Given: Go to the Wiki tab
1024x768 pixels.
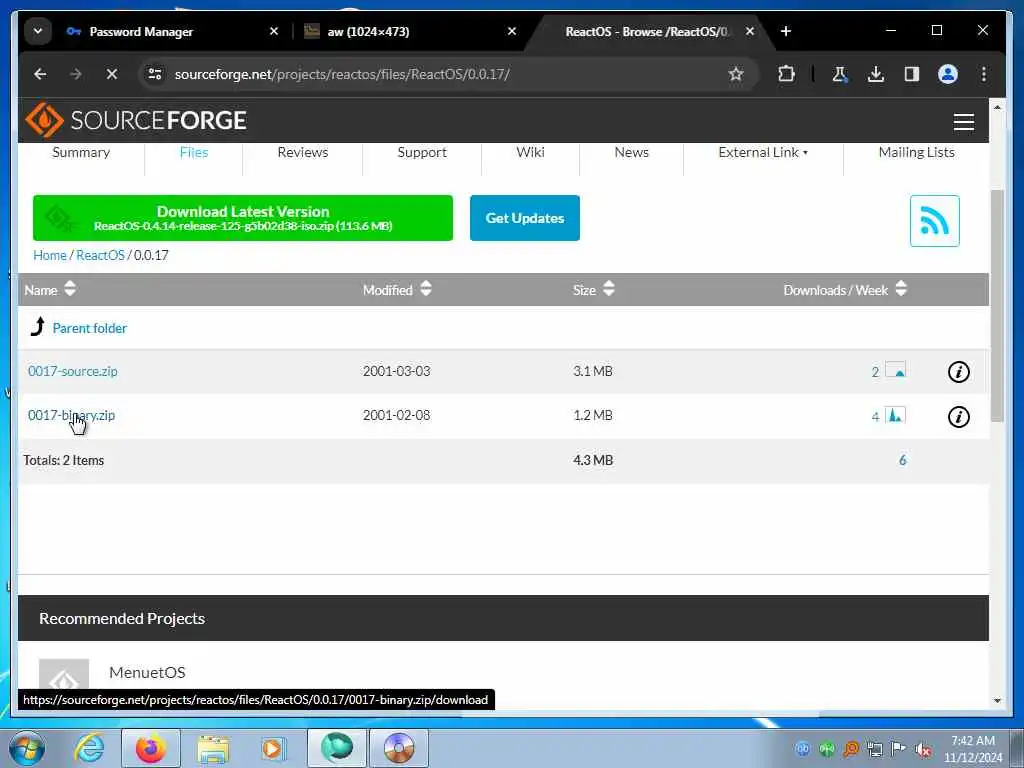Looking at the screenshot, I should (x=530, y=152).
